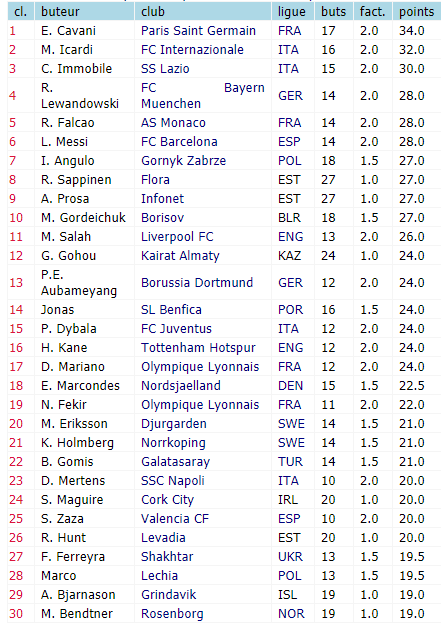Click the FRA league link for AS Monaco
The width and height of the screenshot is (441, 628).
pos(290,123)
